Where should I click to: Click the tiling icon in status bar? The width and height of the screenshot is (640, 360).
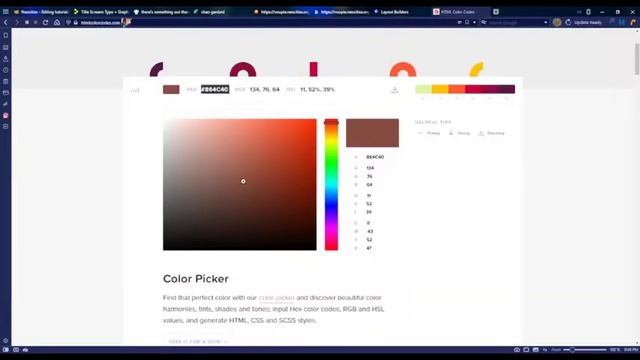pyautogui.click(x=526, y=350)
